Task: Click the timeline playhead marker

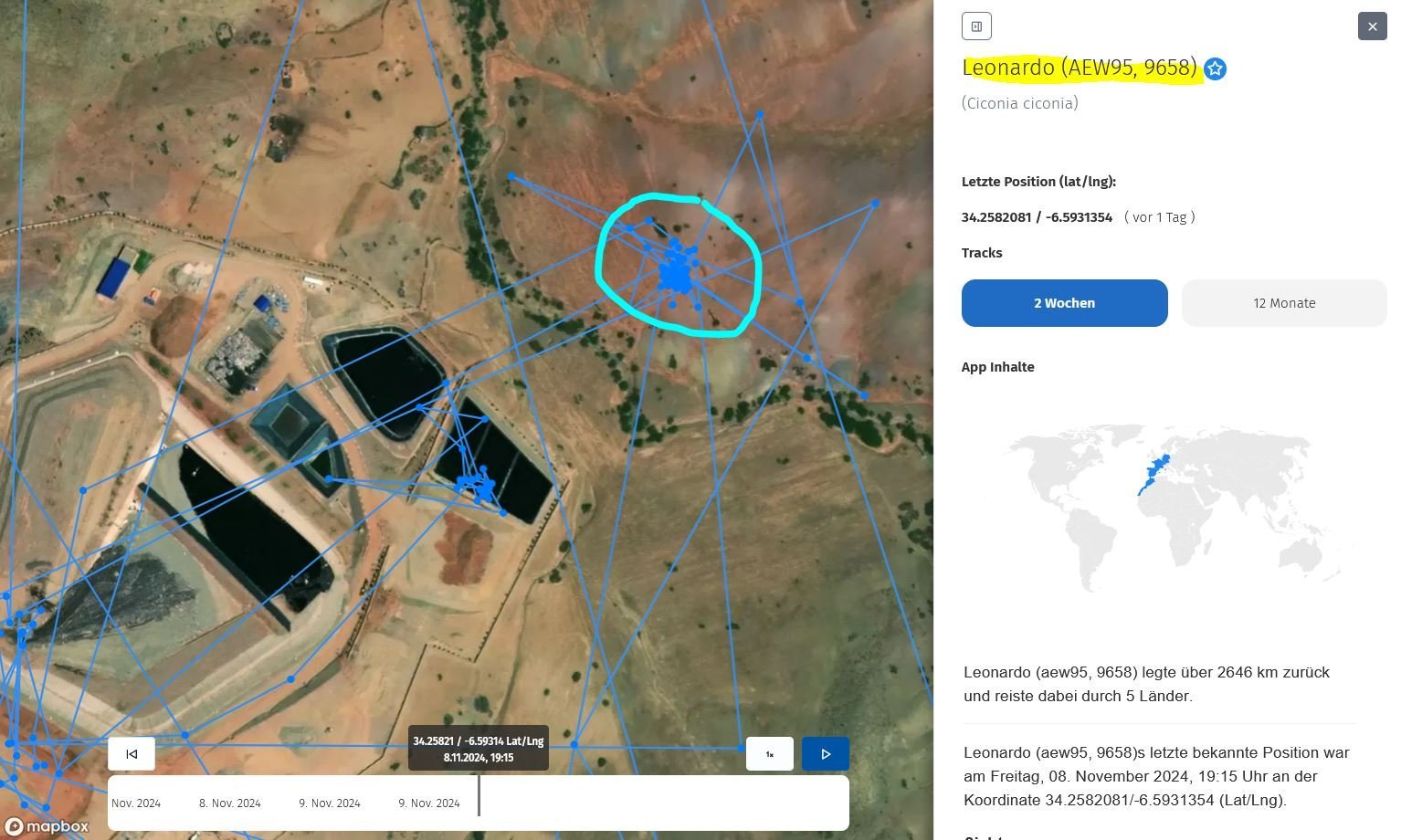Action: point(479,796)
